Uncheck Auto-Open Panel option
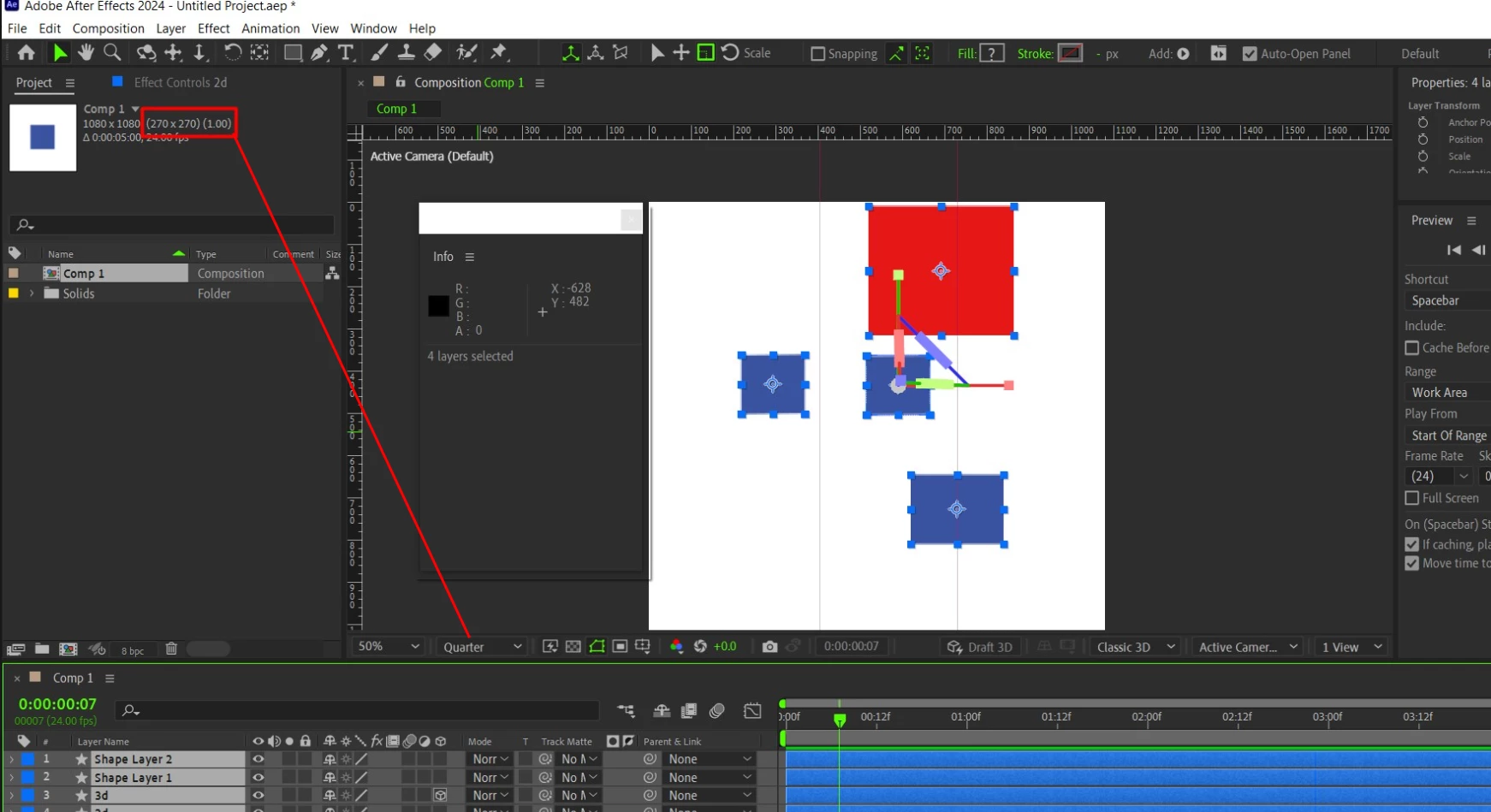 [1250, 54]
